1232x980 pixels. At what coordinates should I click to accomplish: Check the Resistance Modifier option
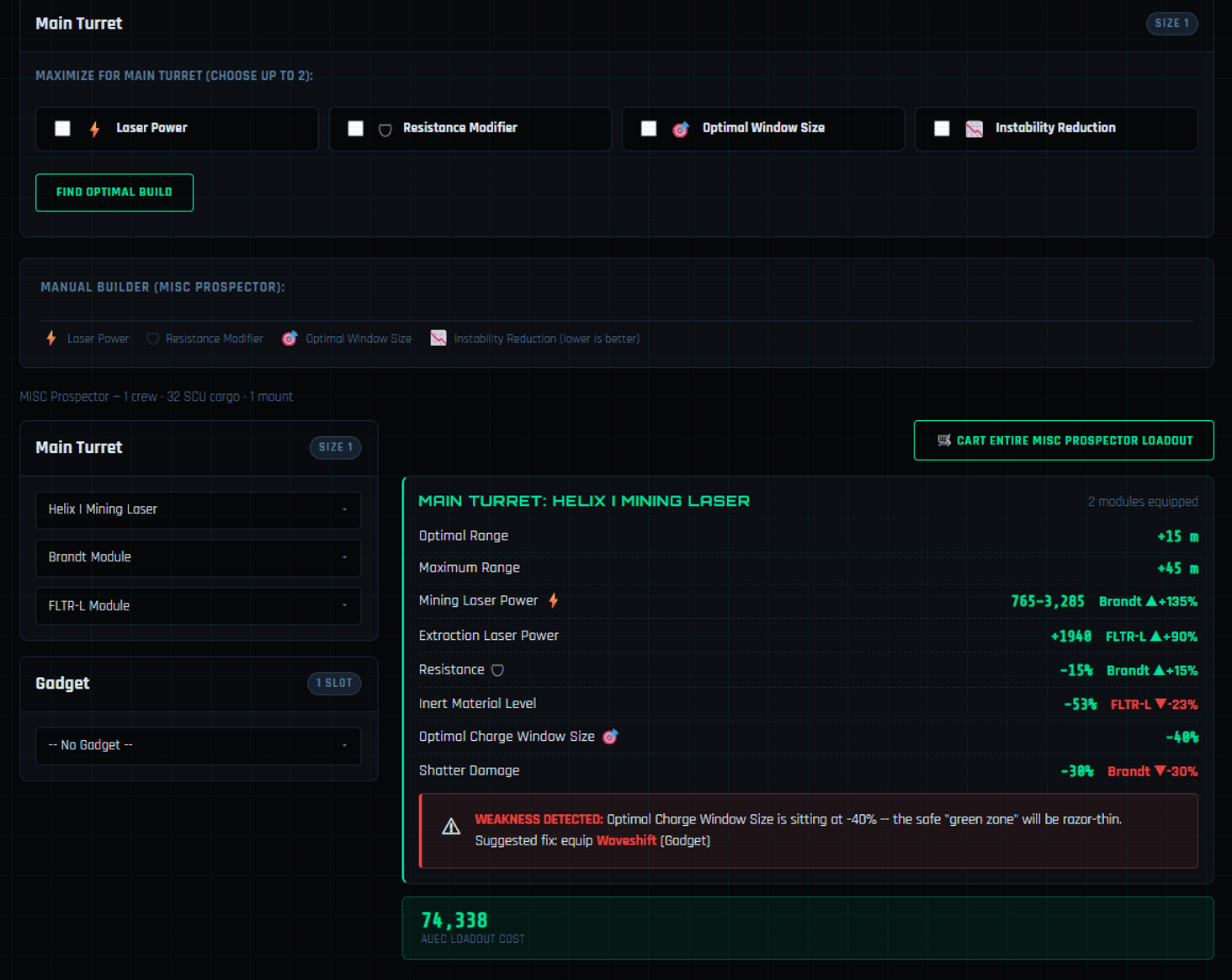[x=356, y=129]
